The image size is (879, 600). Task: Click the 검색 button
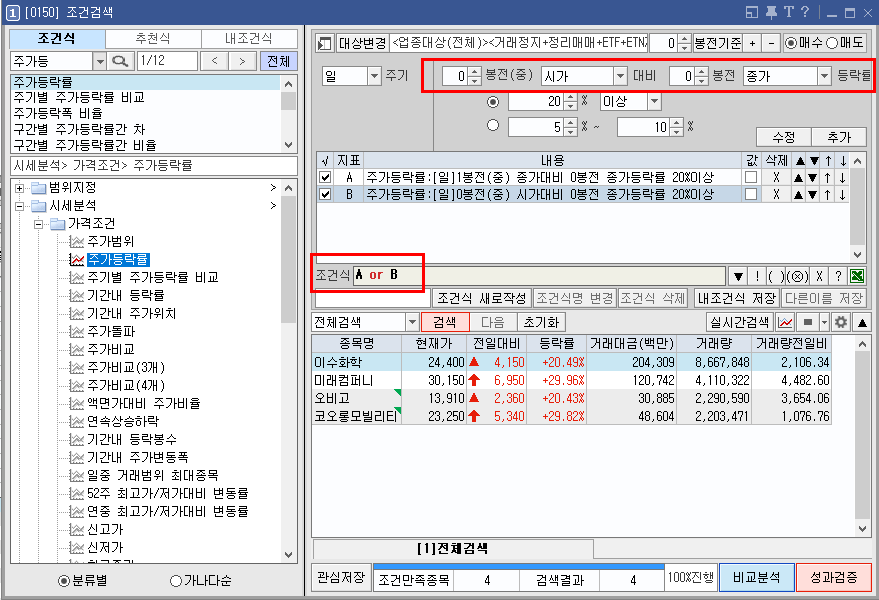[x=445, y=322]
